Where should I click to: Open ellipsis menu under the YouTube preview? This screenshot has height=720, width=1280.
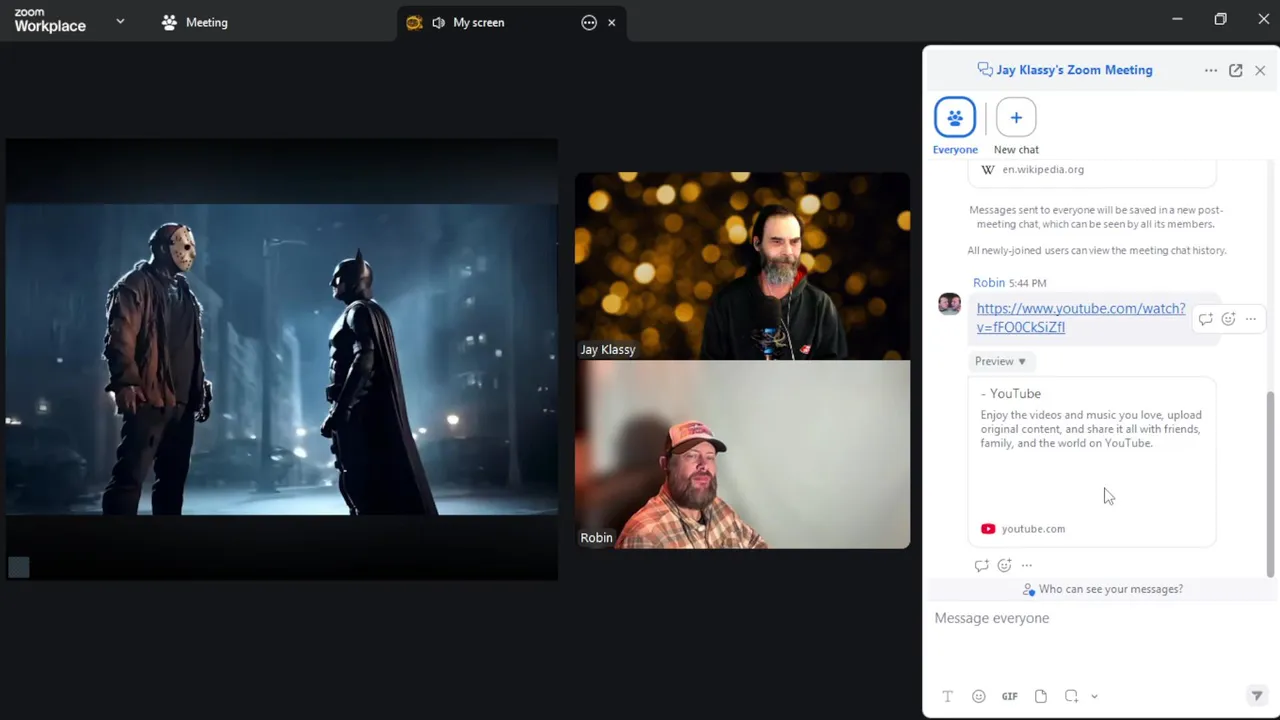(1027, 565)
